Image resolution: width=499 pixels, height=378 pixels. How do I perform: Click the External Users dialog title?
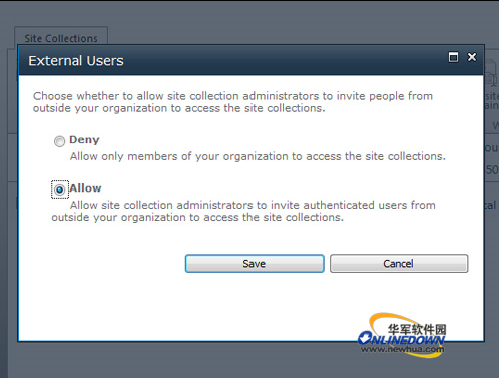pyautogui.click(x=76, y=61)
